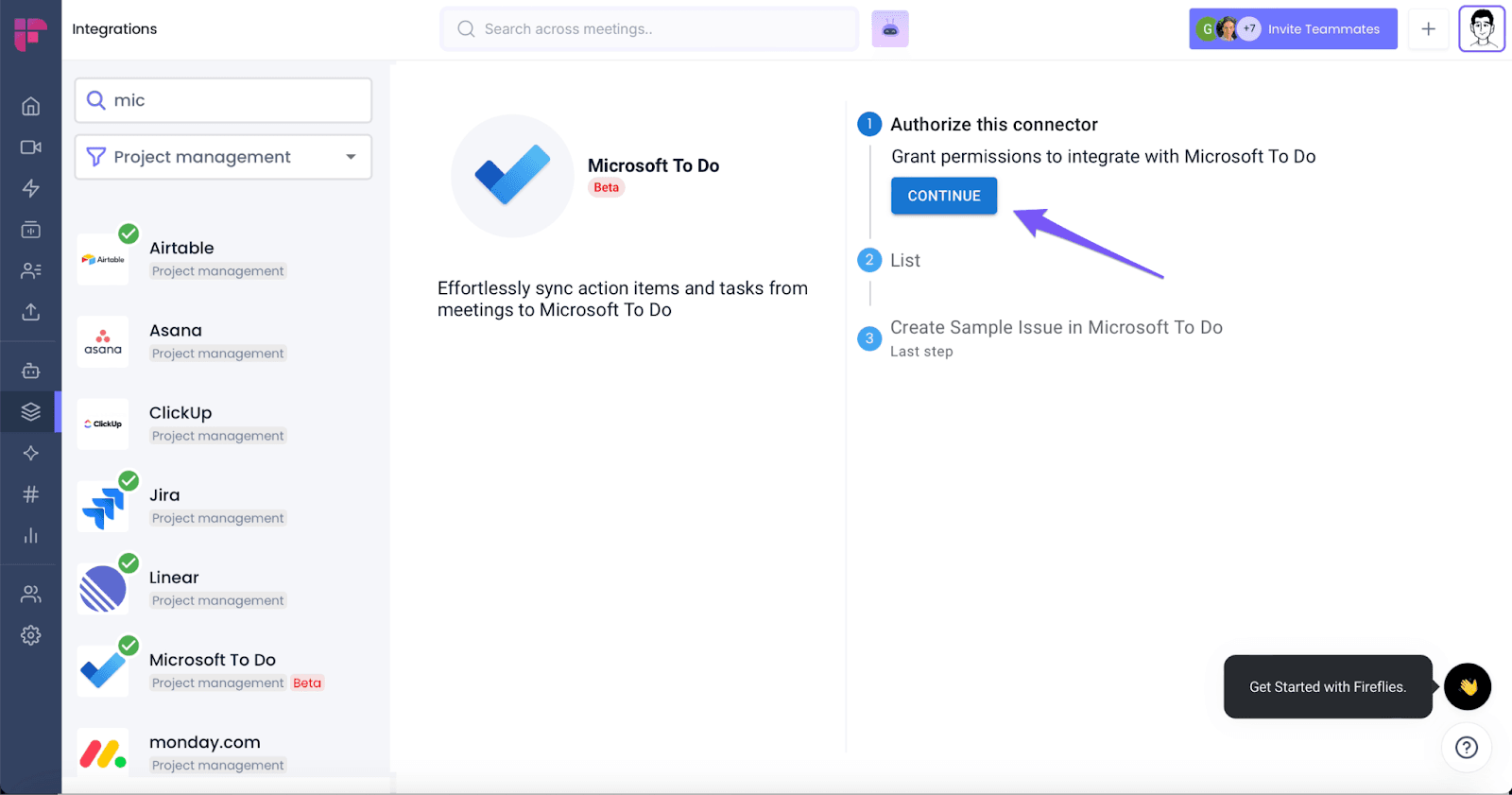Select ClickUp in integrations list
The width and height of the screenshot is (1512, 795).
[x=223, y=423]
